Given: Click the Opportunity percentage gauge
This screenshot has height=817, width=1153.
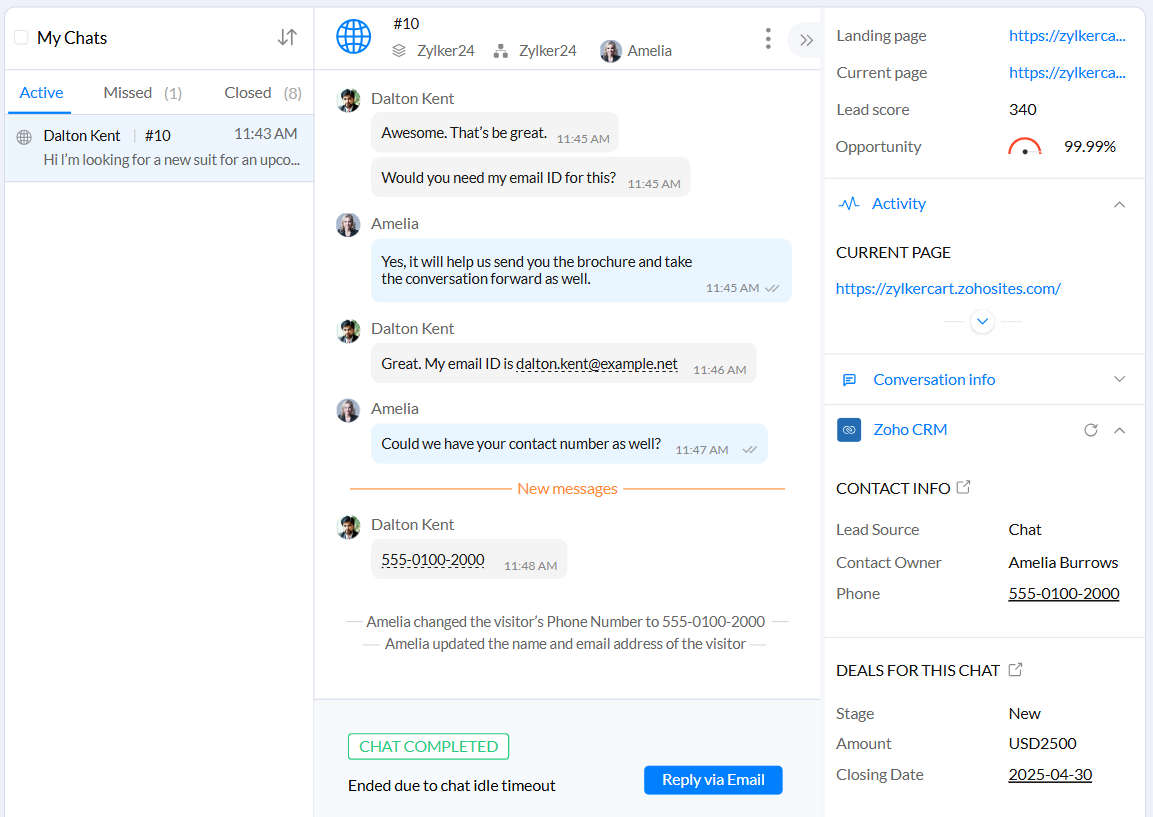Looking at the screenshot, I should pyautogui.click(x=1023, y=146).
